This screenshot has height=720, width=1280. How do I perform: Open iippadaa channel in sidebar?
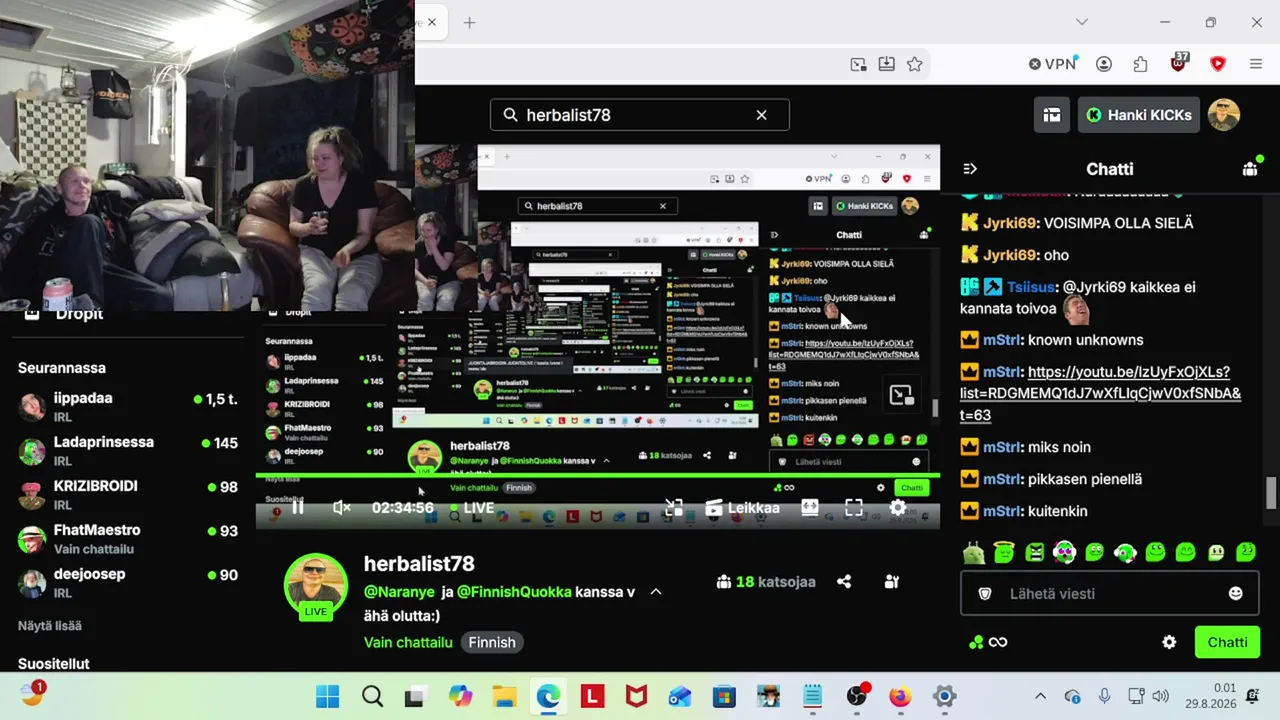point(128,406)
